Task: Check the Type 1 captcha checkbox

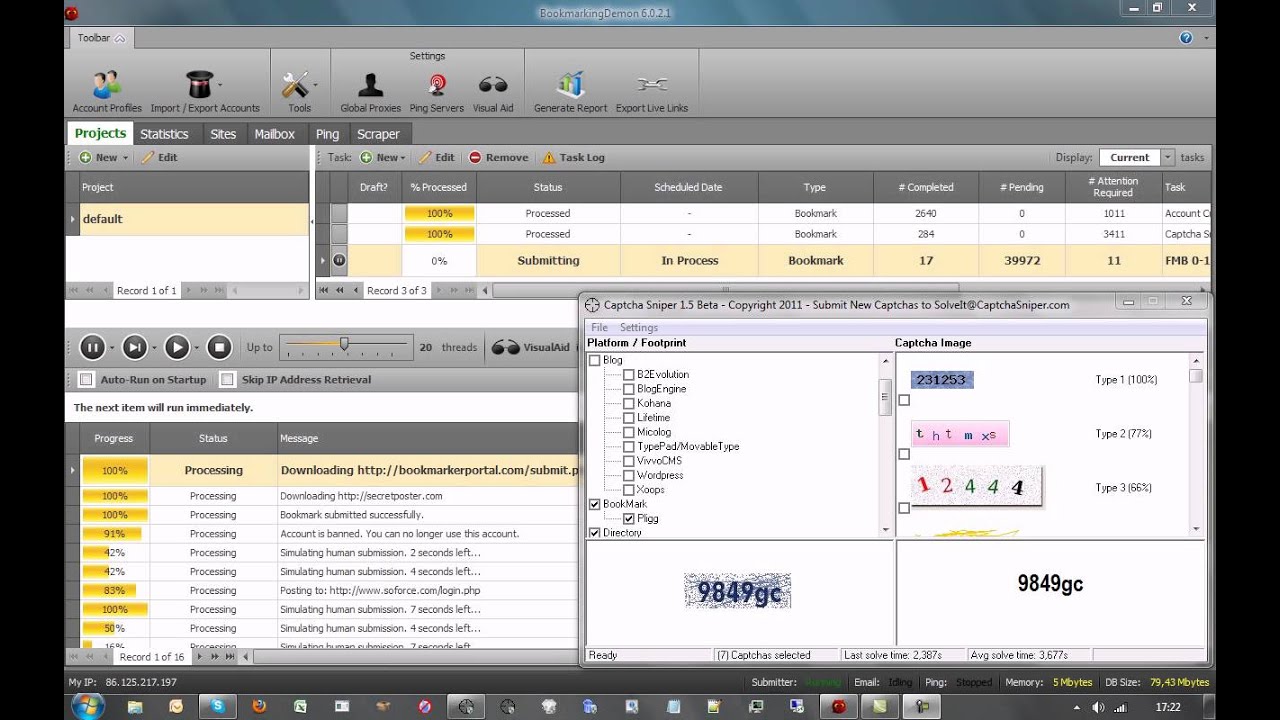Action: tap(904, 400)
